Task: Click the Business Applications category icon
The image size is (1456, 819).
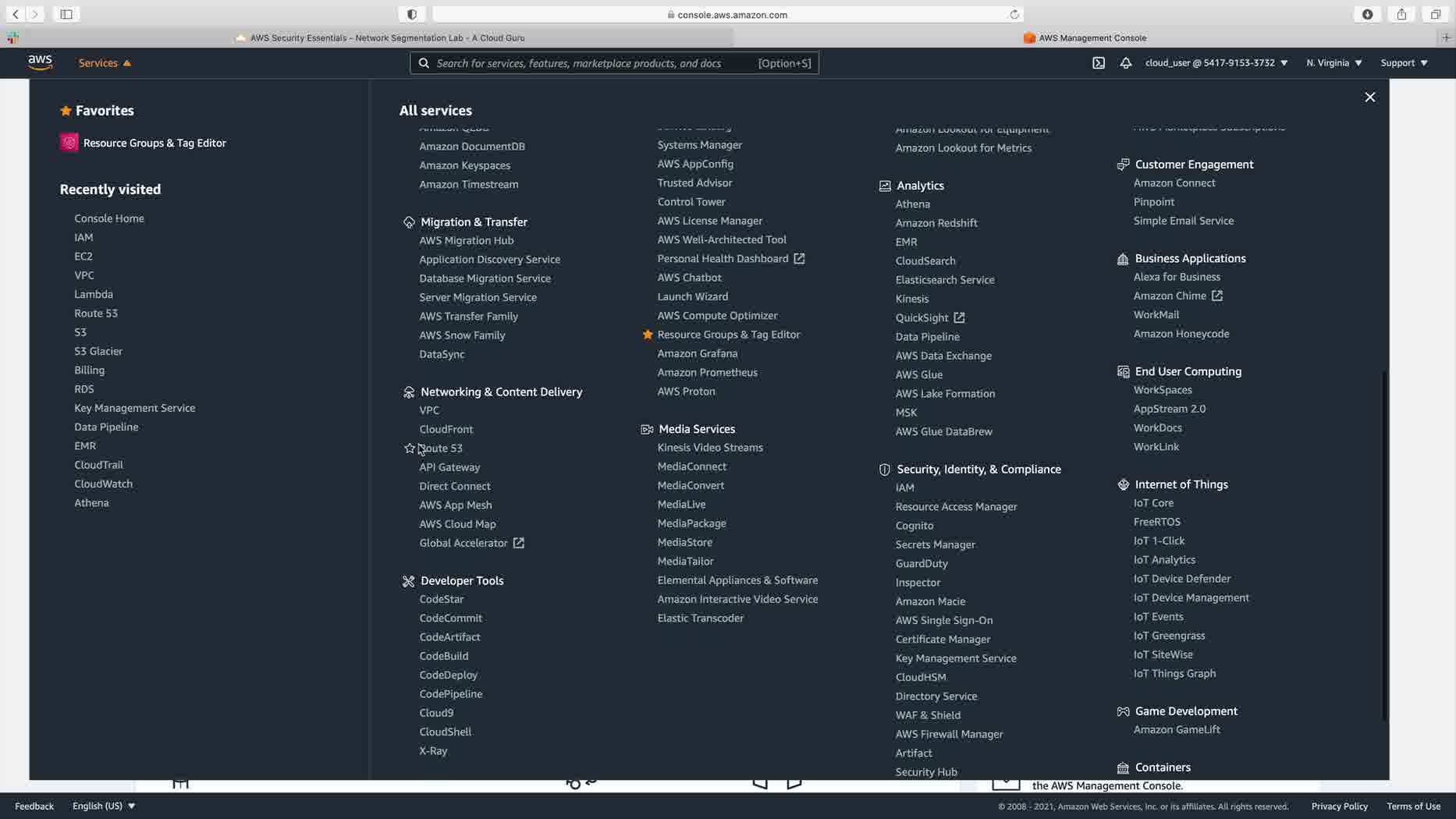Action: pyautogui.click(x=1122, y=259)
